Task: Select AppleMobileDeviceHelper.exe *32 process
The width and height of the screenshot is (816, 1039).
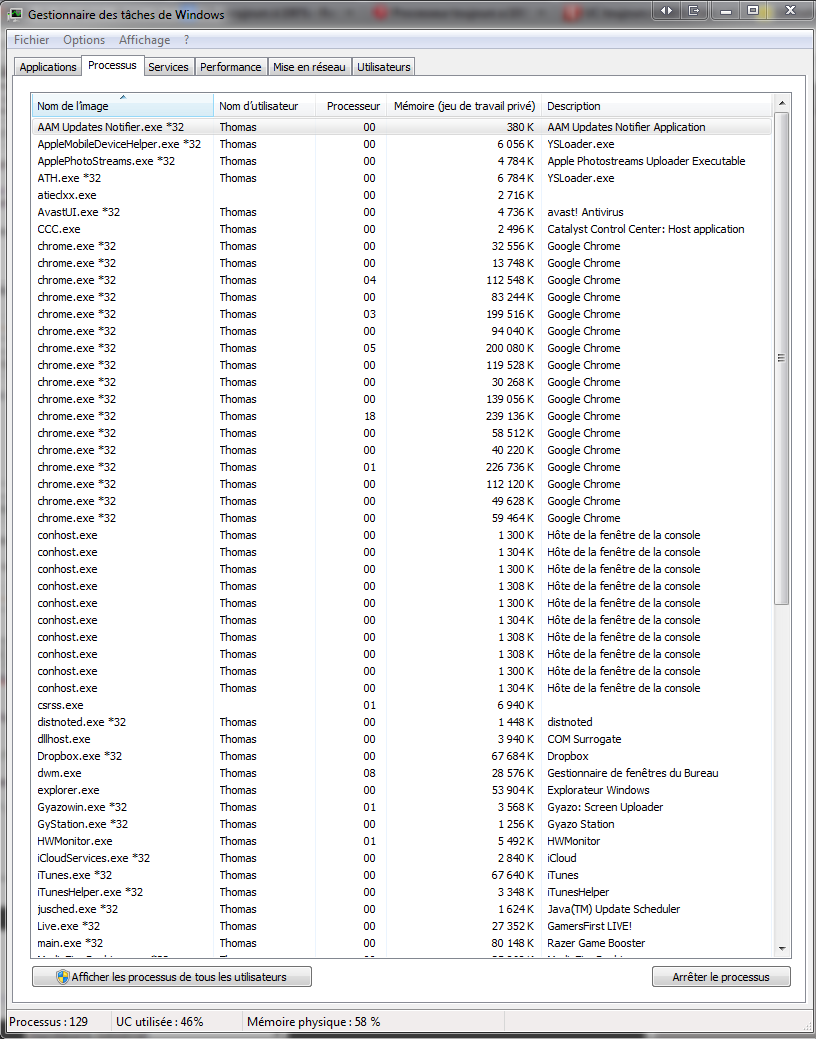Action: coord(402,144)
